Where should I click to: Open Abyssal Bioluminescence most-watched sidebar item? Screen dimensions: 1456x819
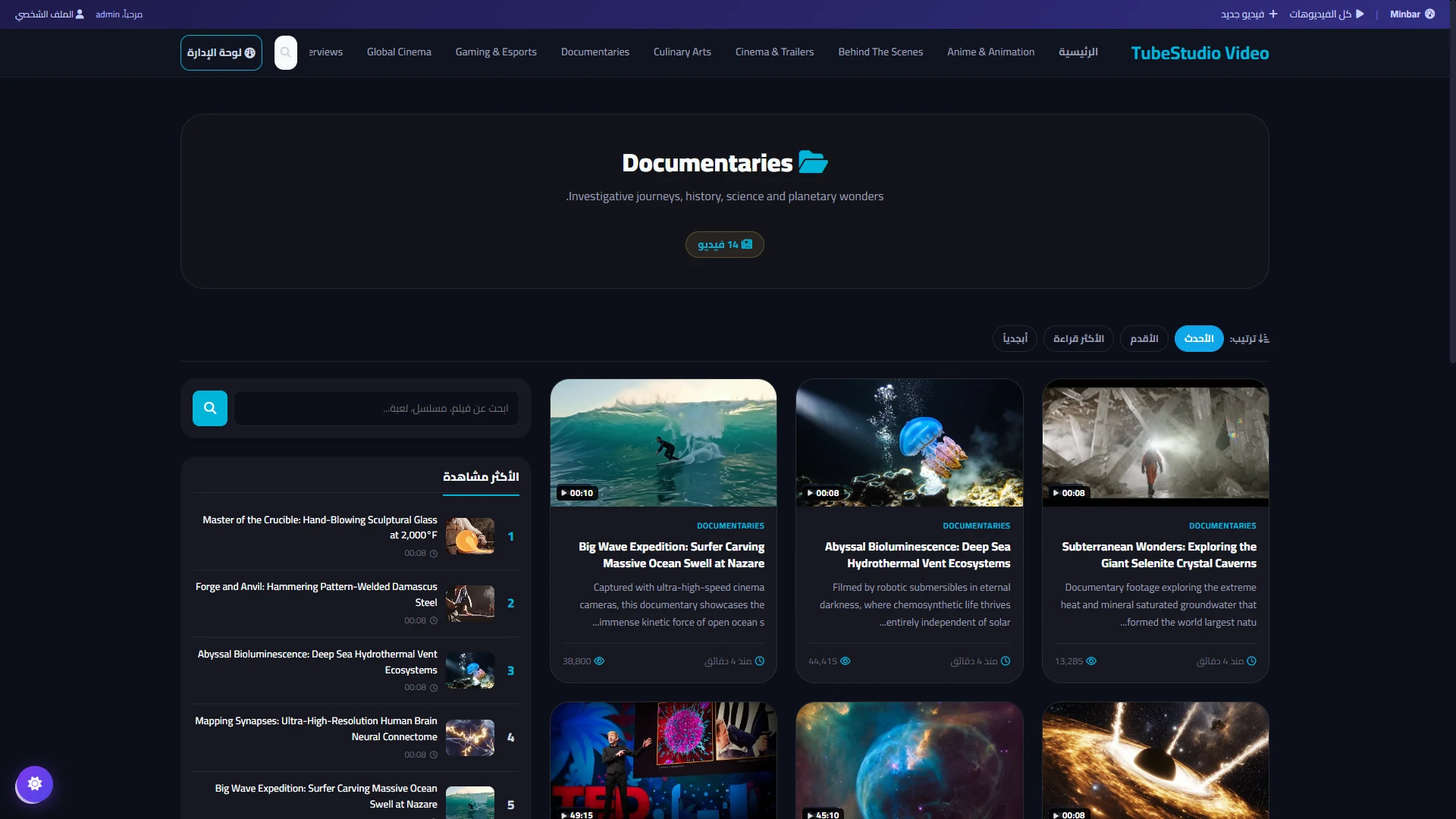click(356, 670)
